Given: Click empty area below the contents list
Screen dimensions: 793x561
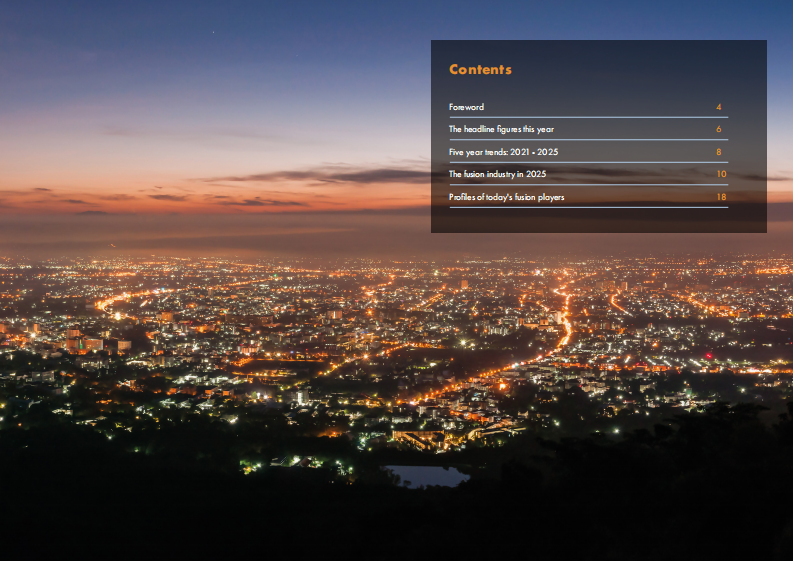Looking at the screenshot, I should coord(598,221).
